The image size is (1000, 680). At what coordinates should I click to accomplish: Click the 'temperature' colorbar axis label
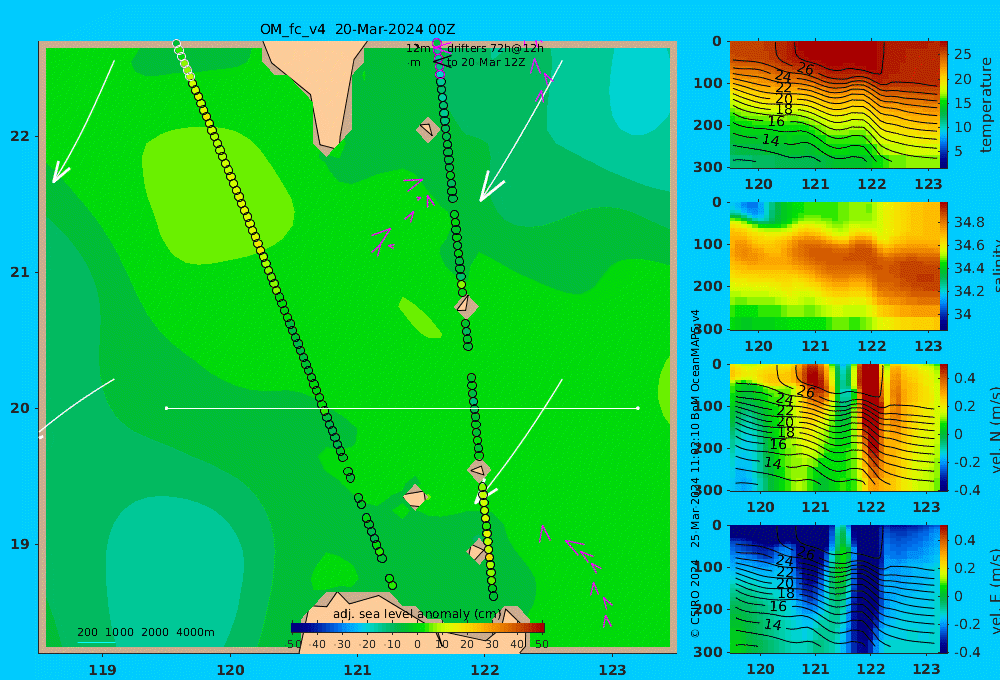point(986,105)
